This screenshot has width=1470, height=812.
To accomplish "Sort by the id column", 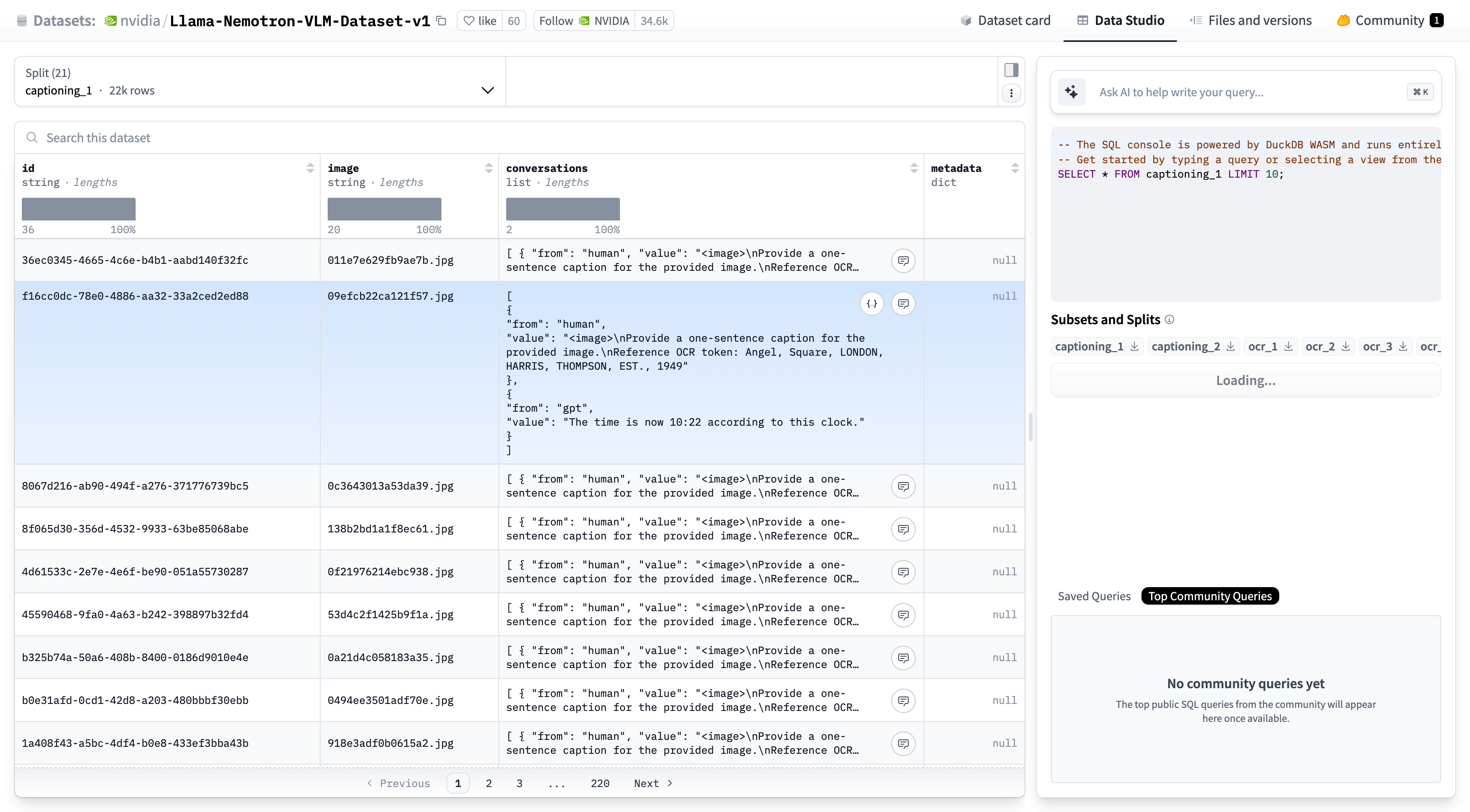I will (310, 168).
